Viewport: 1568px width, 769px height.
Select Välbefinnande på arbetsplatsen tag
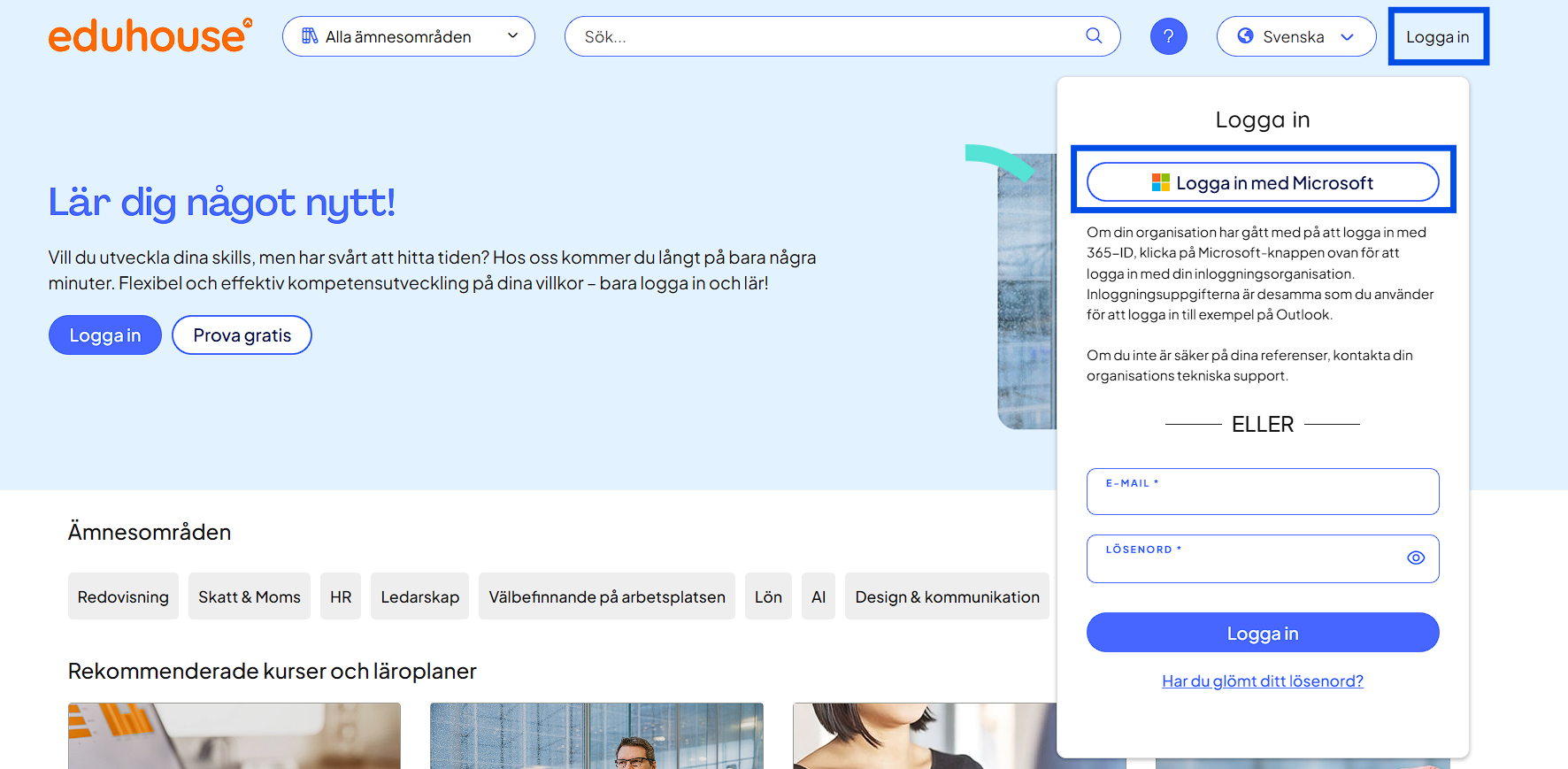click(607, 596)
